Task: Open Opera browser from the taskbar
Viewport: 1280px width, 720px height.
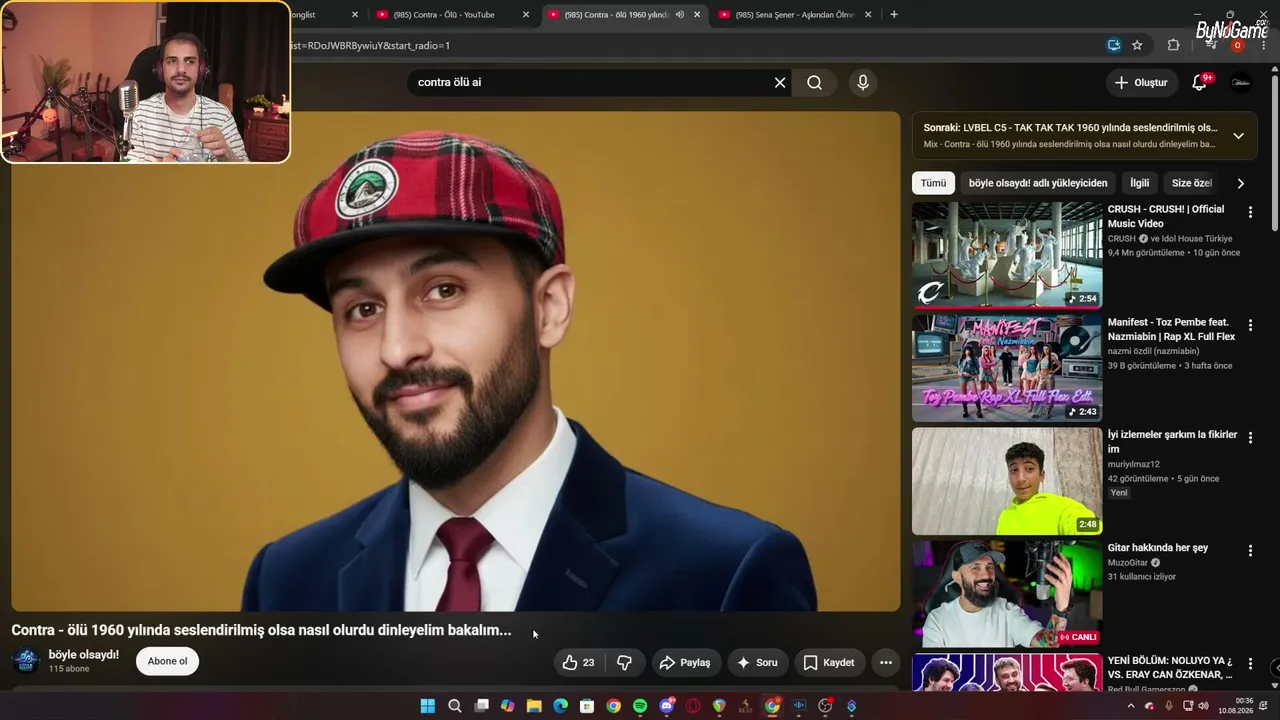Action: coord(693,706)
